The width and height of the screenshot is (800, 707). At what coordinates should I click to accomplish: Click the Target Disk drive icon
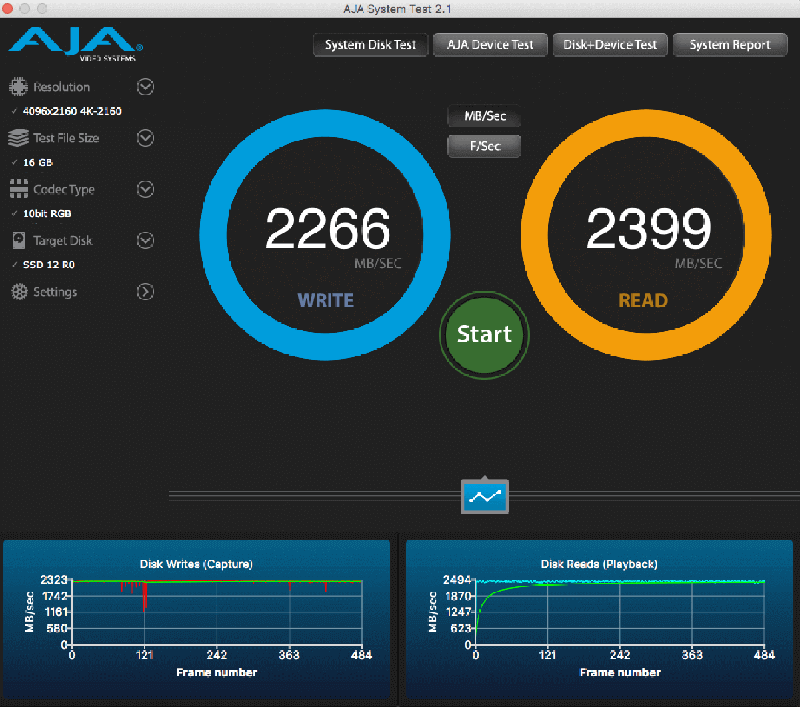(18, 241)
